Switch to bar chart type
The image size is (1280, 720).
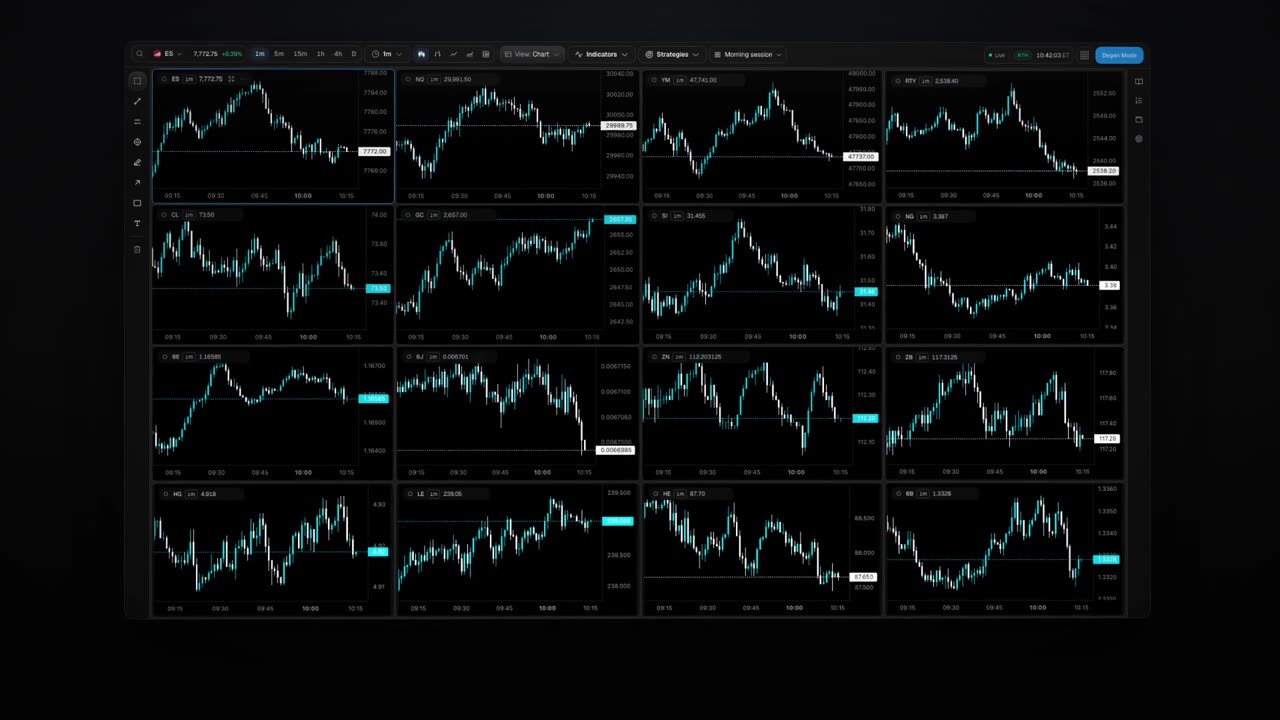click(x=437, y=54)
